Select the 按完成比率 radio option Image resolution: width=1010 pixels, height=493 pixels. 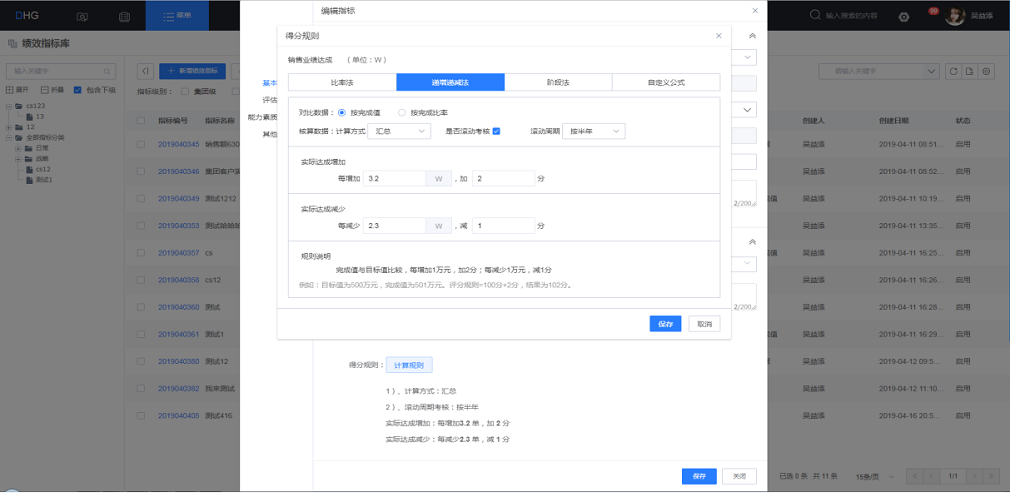[x=402, y=112]
